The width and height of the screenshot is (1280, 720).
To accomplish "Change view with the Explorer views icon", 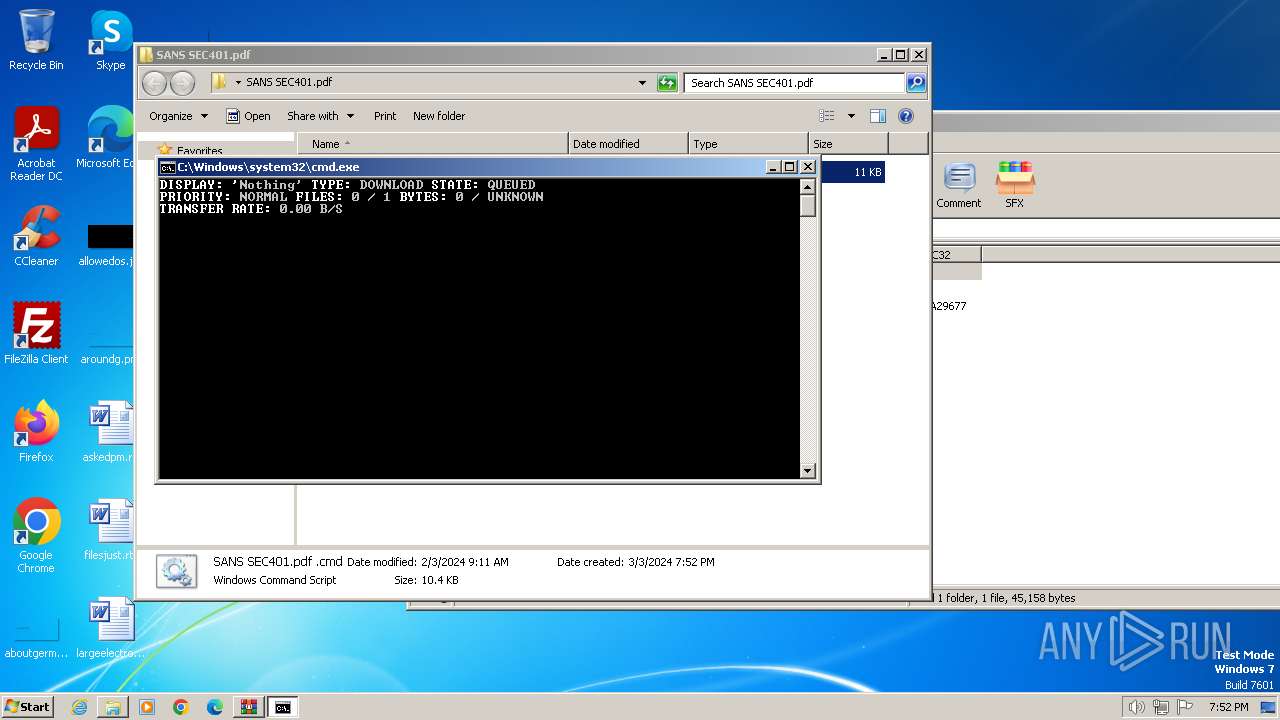I will 827,116.
